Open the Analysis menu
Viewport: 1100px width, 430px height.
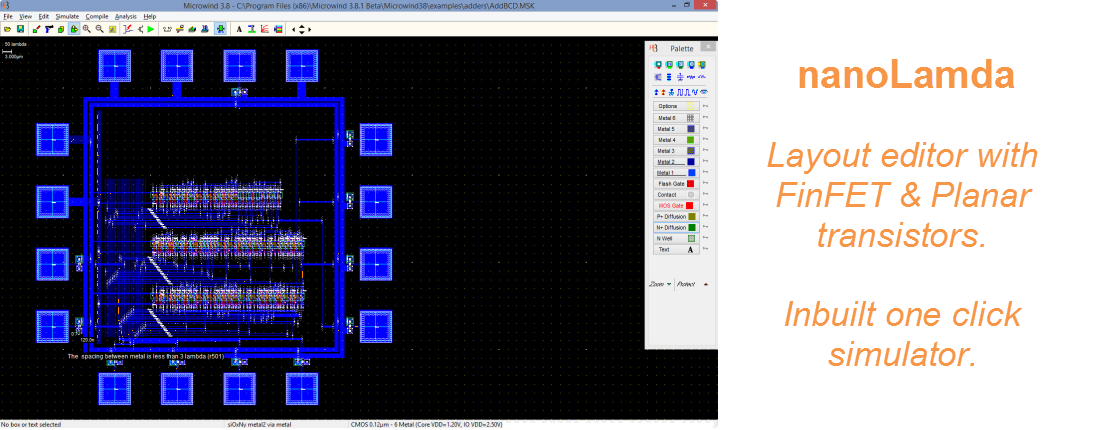point(126,16)
